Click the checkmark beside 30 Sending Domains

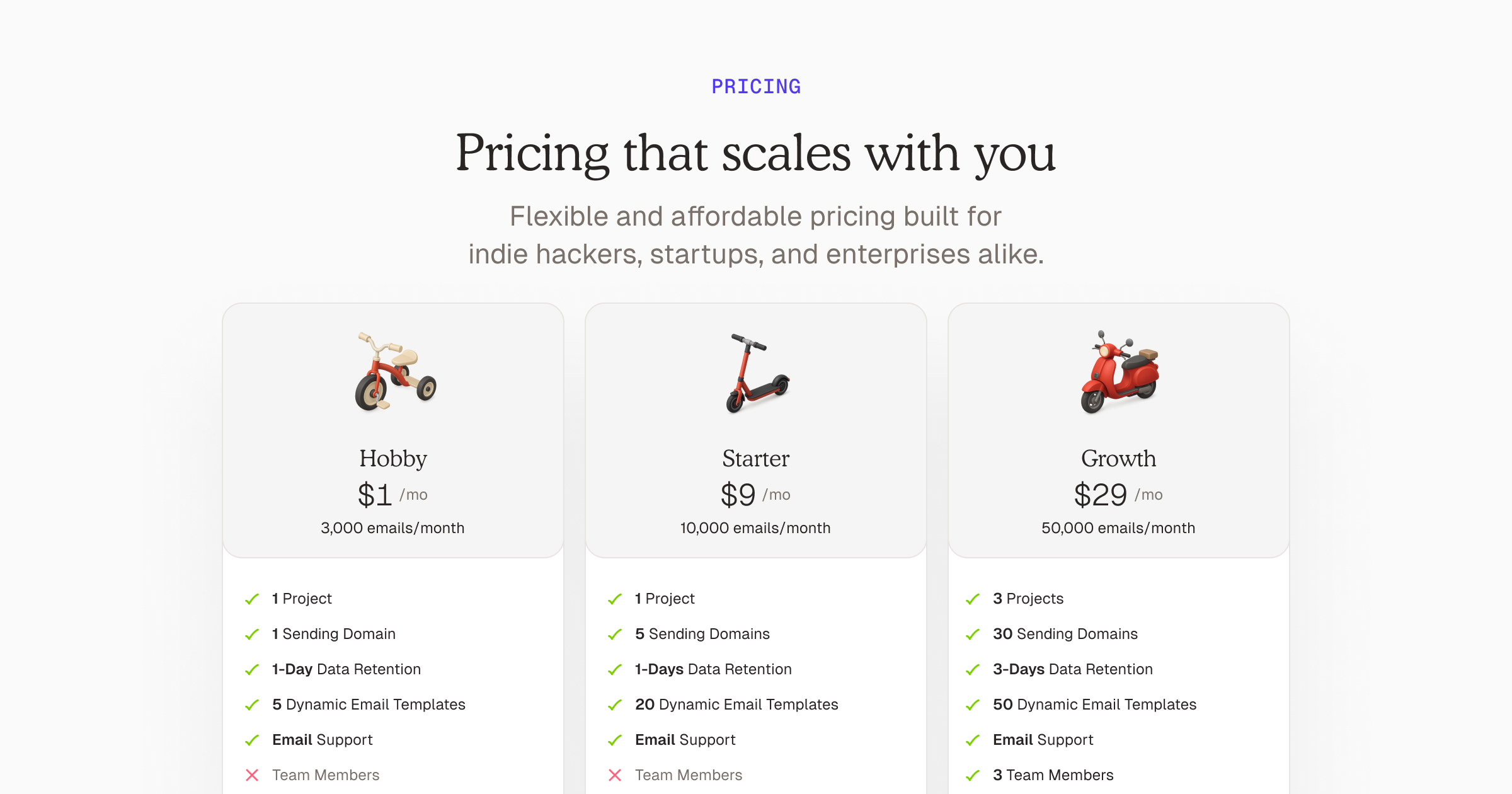tap(973, 634)
